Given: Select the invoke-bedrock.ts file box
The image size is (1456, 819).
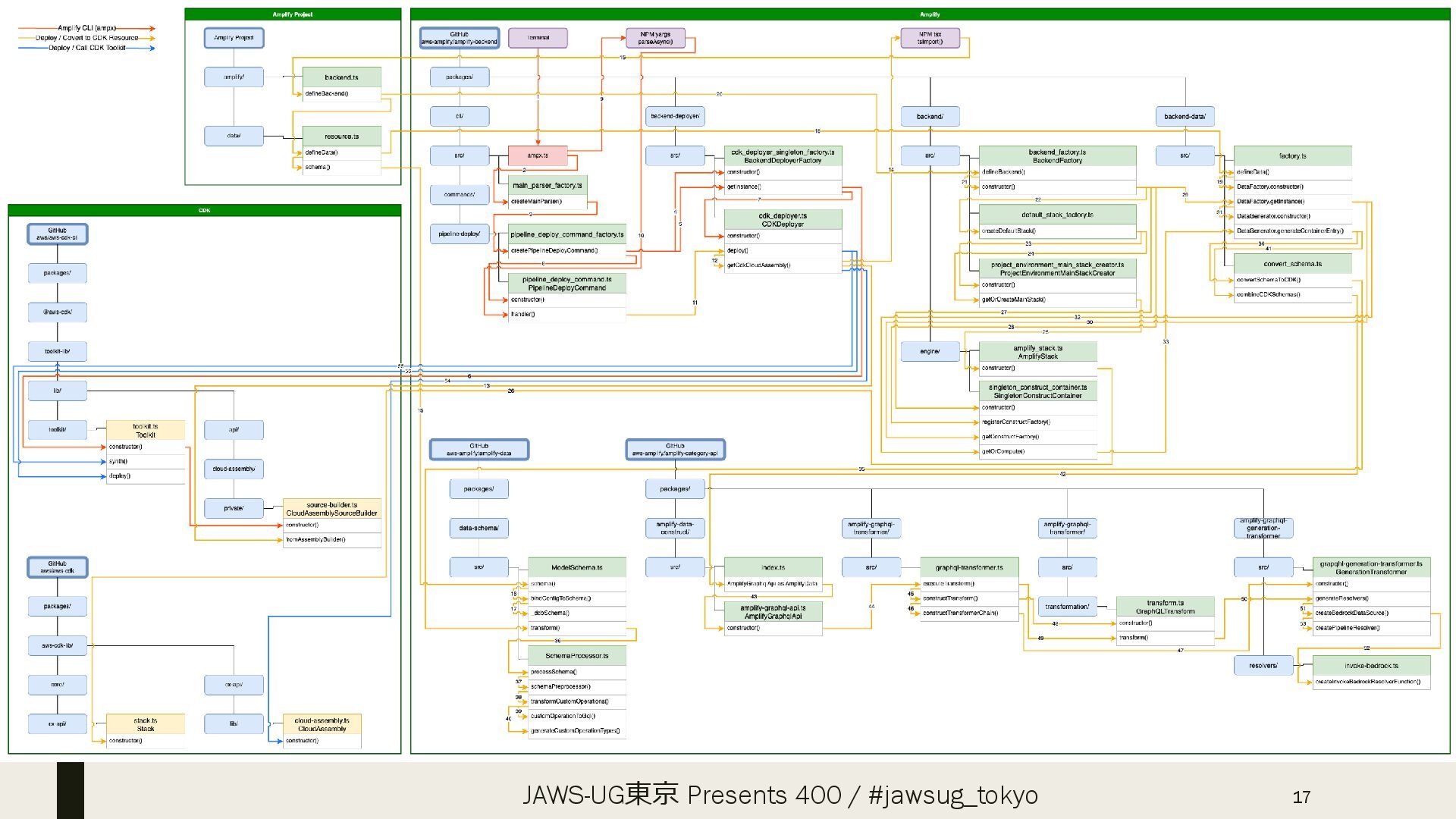Looking at the screenshot, I should coord(1371,666).
